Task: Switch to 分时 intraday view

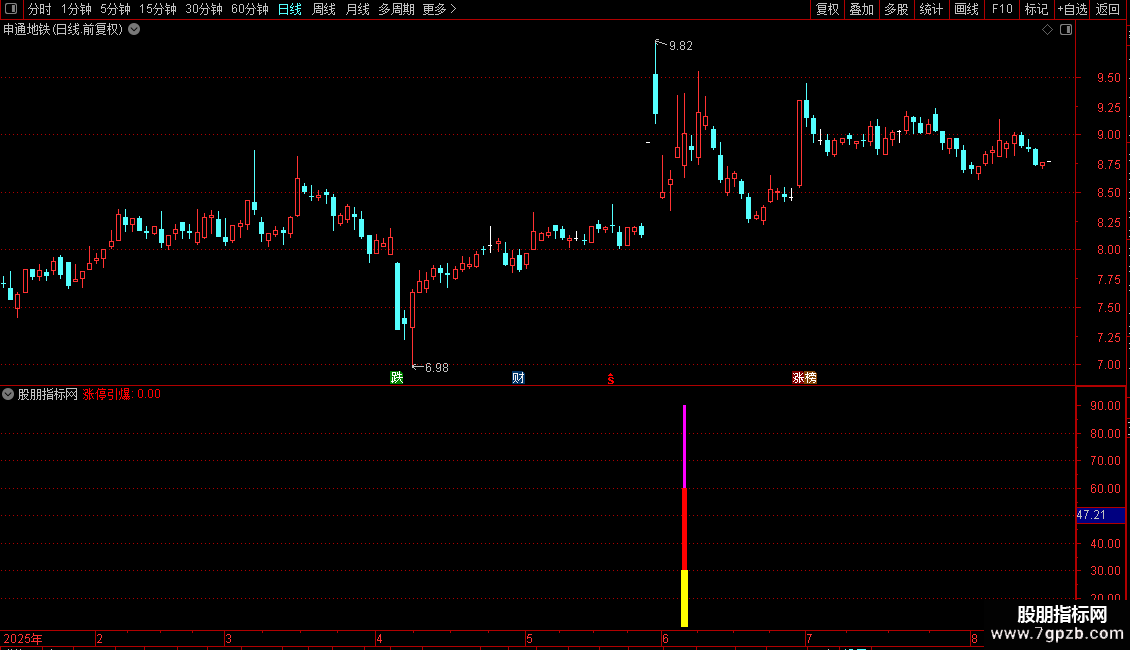Action: [x=40, y=9]
